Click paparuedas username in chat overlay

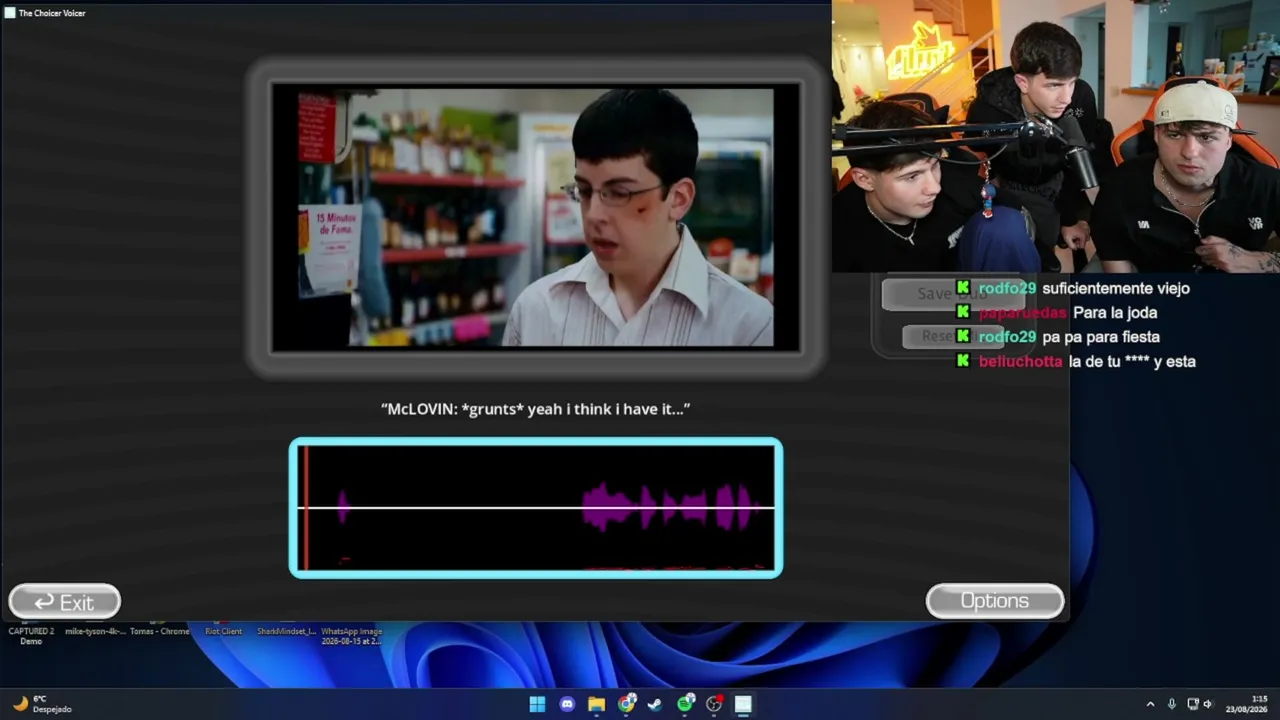(1021, 313)
